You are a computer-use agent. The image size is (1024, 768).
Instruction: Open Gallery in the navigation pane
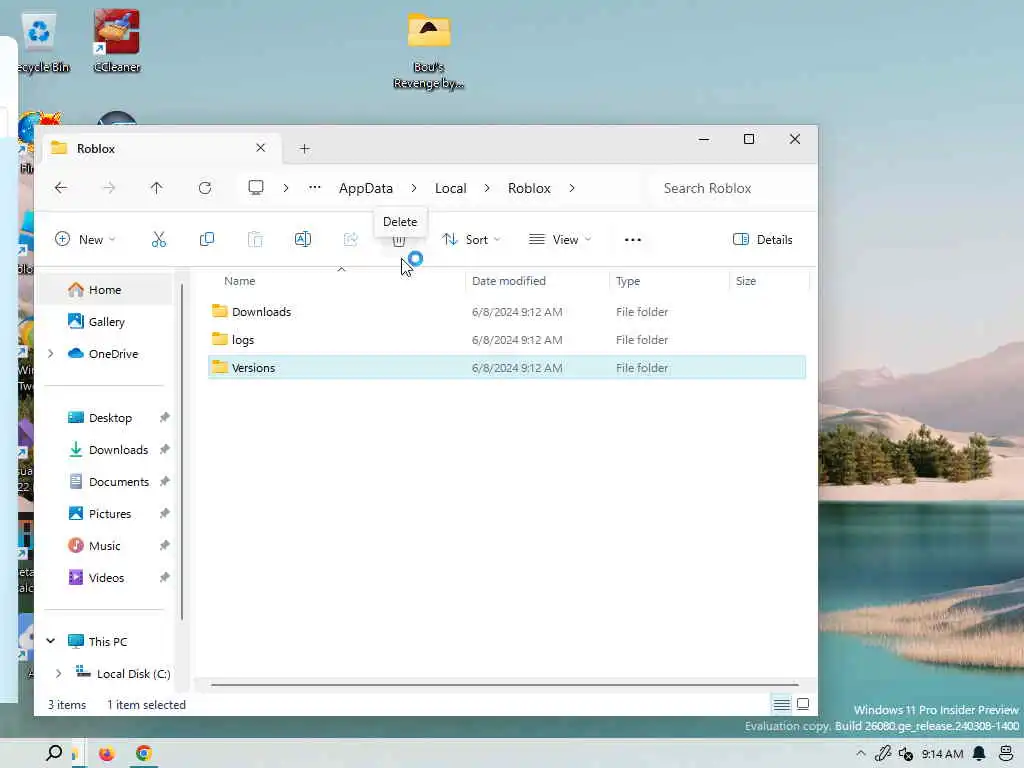[x=108, y=321]
